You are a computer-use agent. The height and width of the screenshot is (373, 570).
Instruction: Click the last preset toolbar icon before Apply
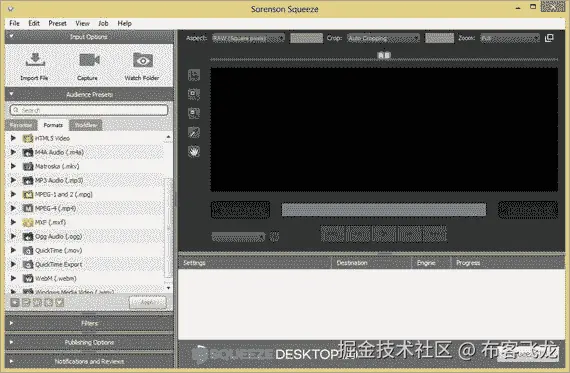(60, 302)
